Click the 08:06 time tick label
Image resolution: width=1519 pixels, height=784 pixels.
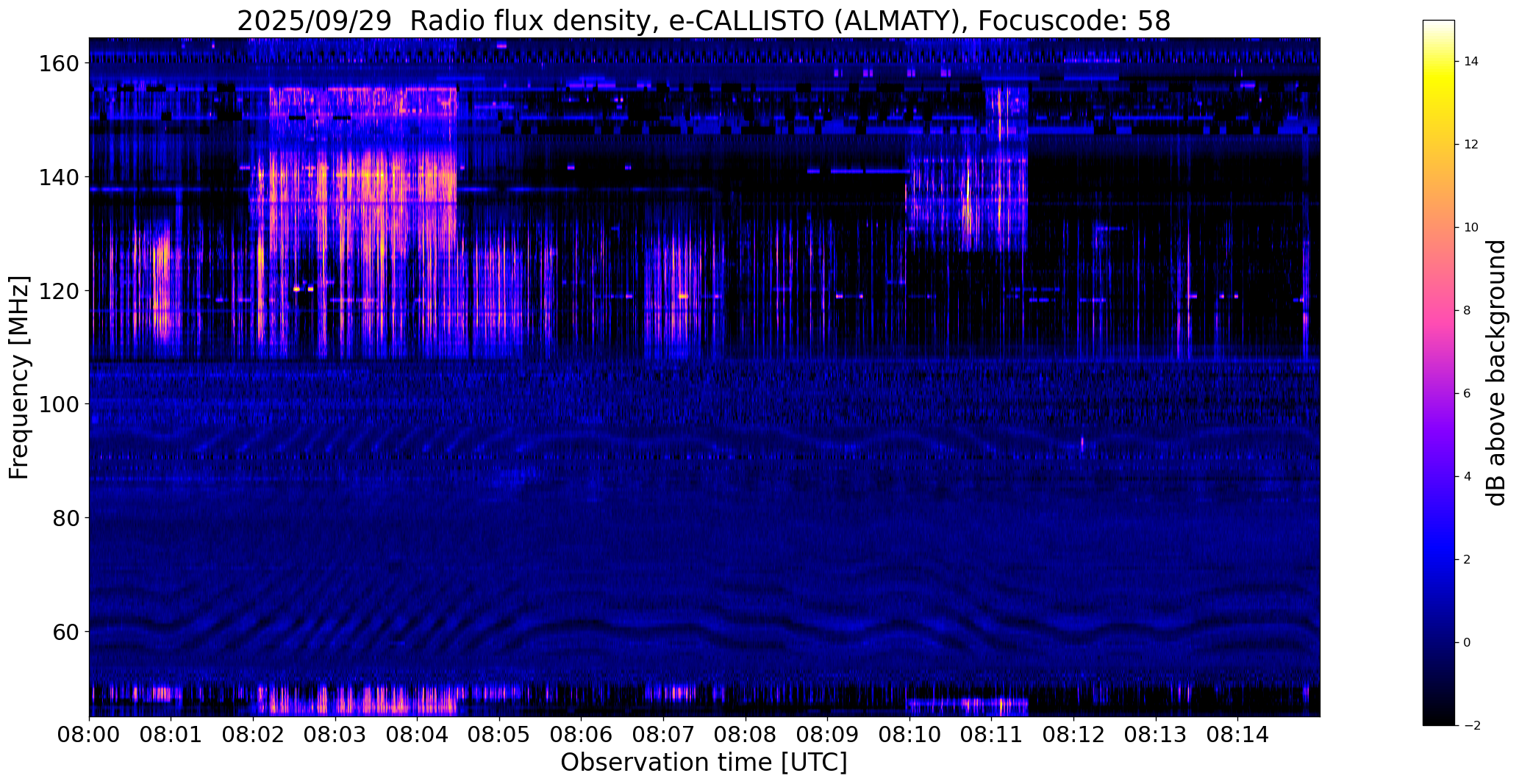click(582, 734)
